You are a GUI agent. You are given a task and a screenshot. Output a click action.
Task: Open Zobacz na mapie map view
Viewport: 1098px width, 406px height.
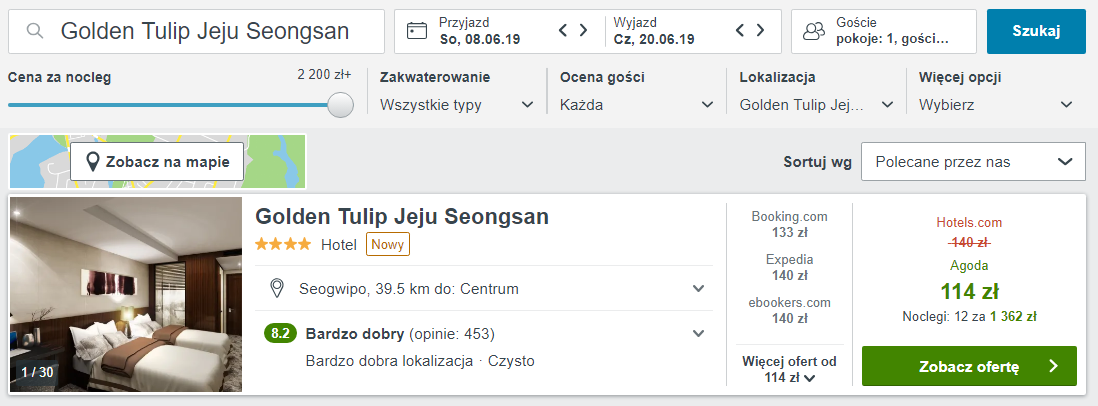[157, 161]
